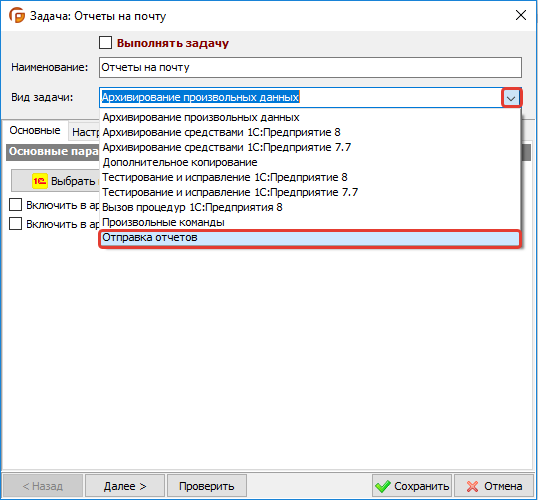The image size is (538, 500).
Task: Select Отправка отчетов in dropdown list
Action: click(x=310, y=238)
